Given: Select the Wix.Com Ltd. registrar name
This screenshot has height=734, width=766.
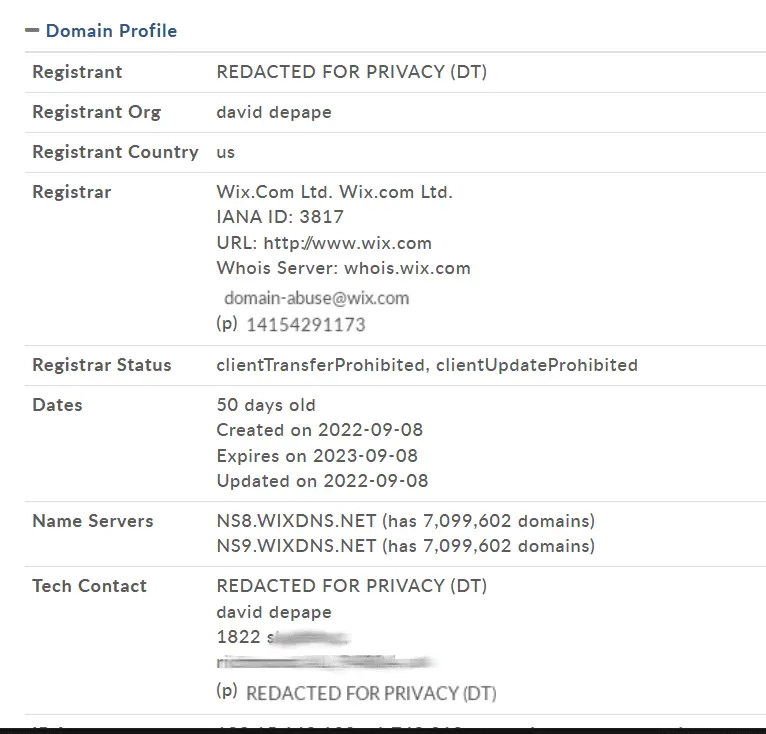Looking at the screenshot, I should 274,192.
